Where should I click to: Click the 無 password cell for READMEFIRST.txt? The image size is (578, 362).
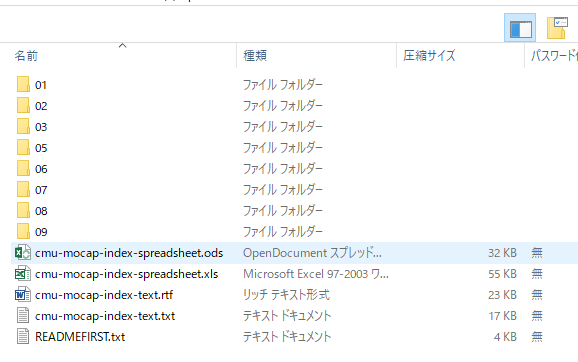pos(537,337)
